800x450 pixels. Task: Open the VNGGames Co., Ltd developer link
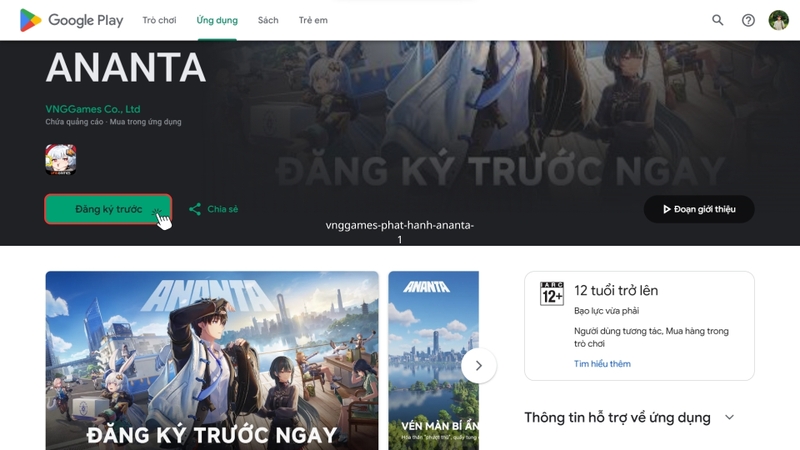tap(93, 109)
